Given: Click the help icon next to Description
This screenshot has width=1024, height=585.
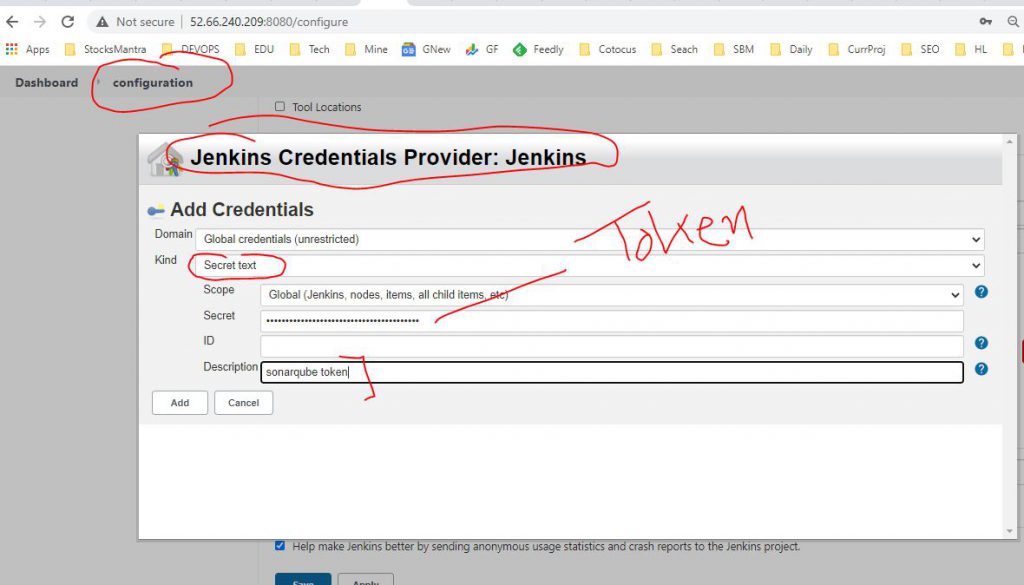Looking at the screenshot, I should pos(981,369).
